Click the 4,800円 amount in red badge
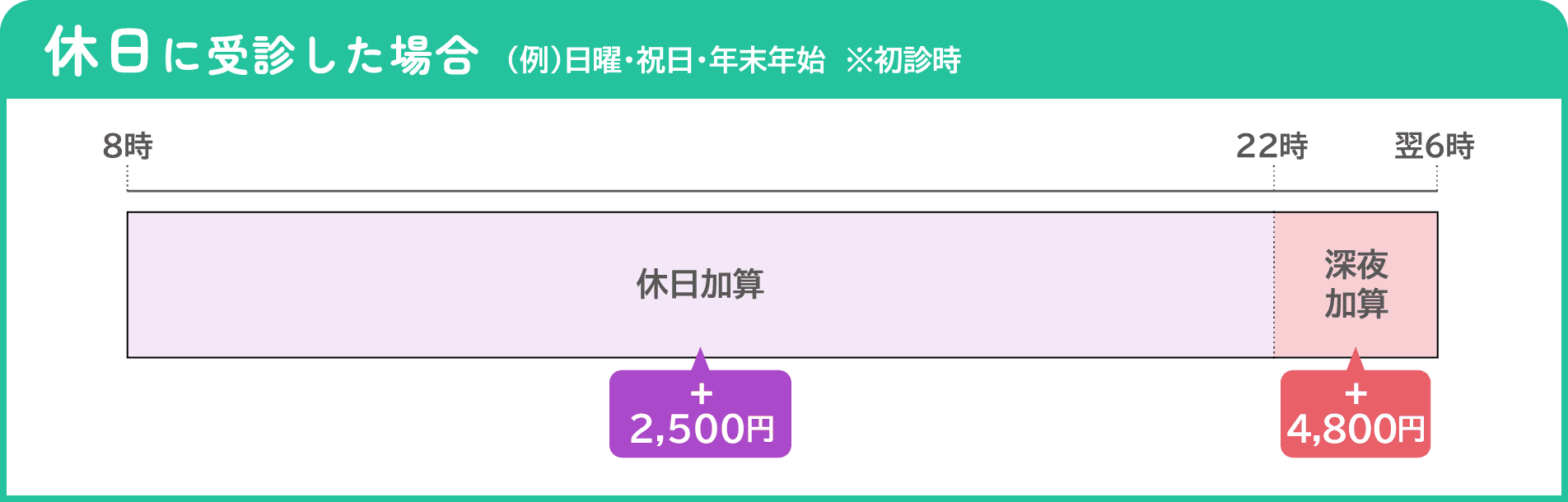The height and width of the screenshot is (502, 1568). pos(1356,429)
